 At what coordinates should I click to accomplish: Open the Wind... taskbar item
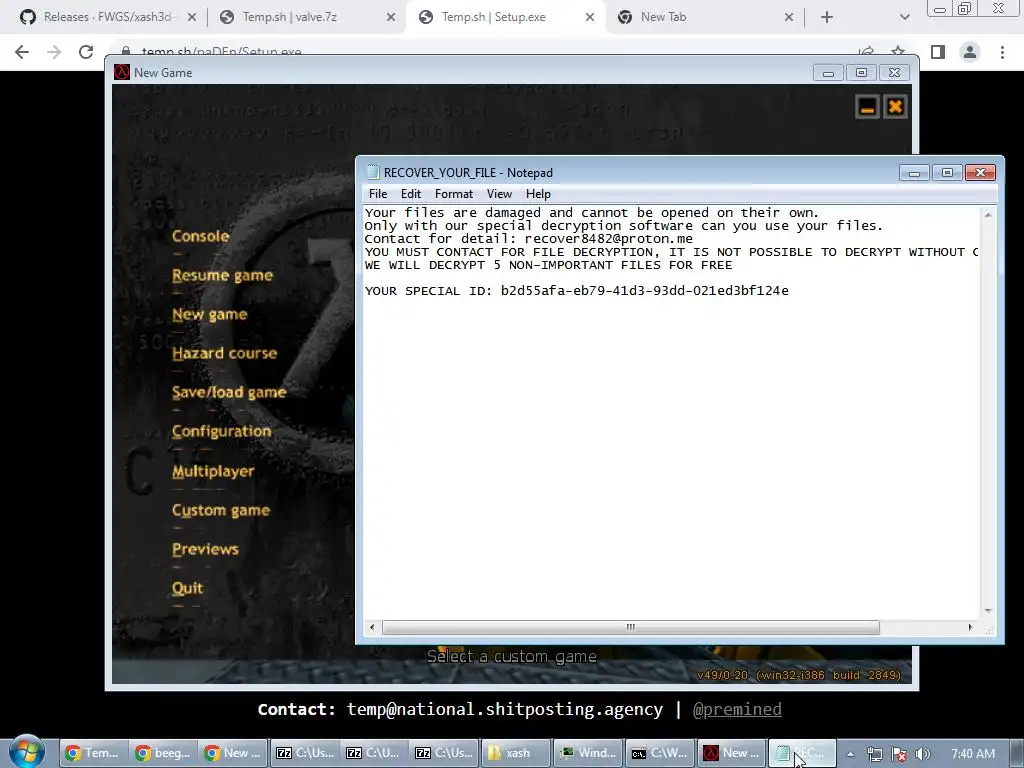[588, 753]
